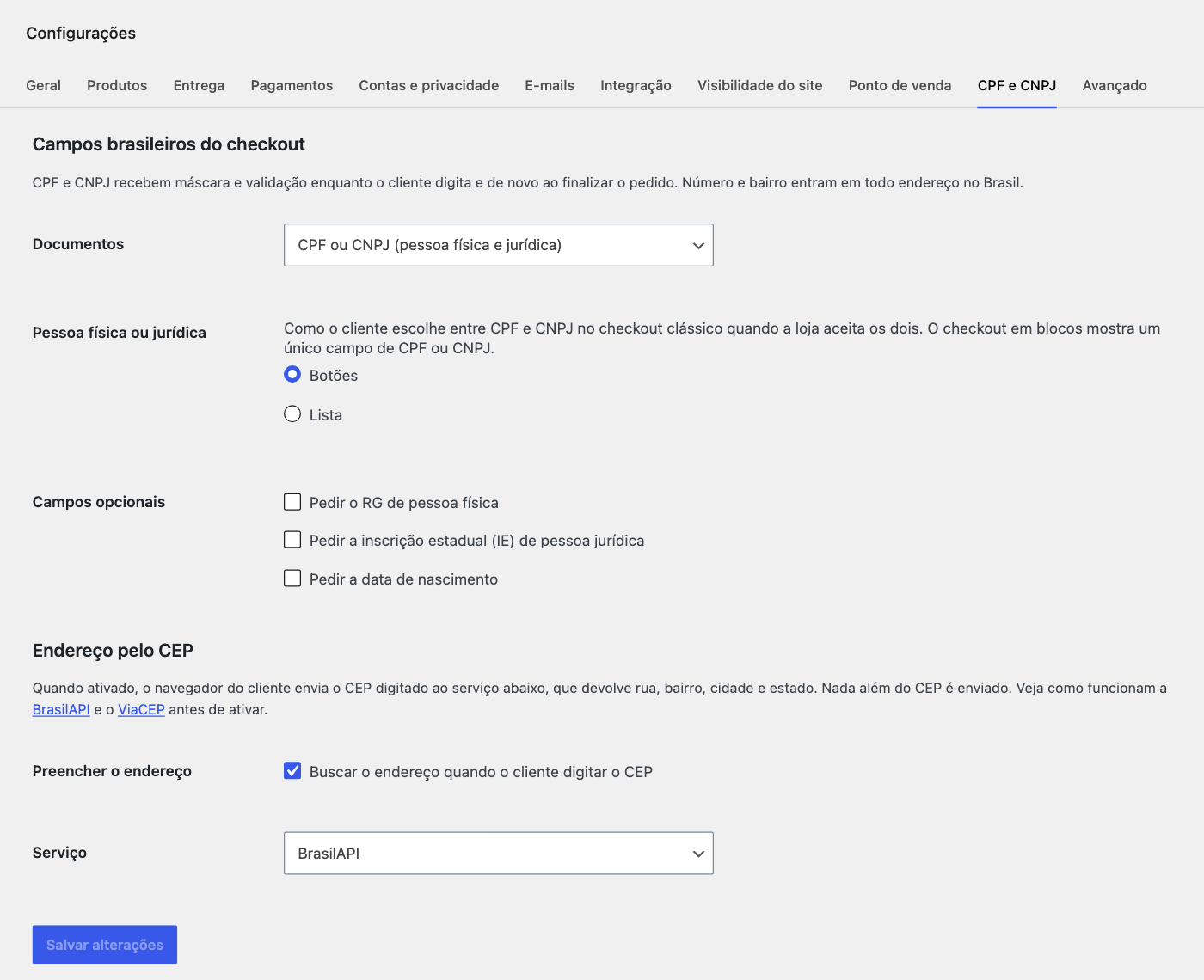Click the Campos brasileiros do checkout heading
The height and width of the screenshot is (980, 1204).
tap(169, 144)
